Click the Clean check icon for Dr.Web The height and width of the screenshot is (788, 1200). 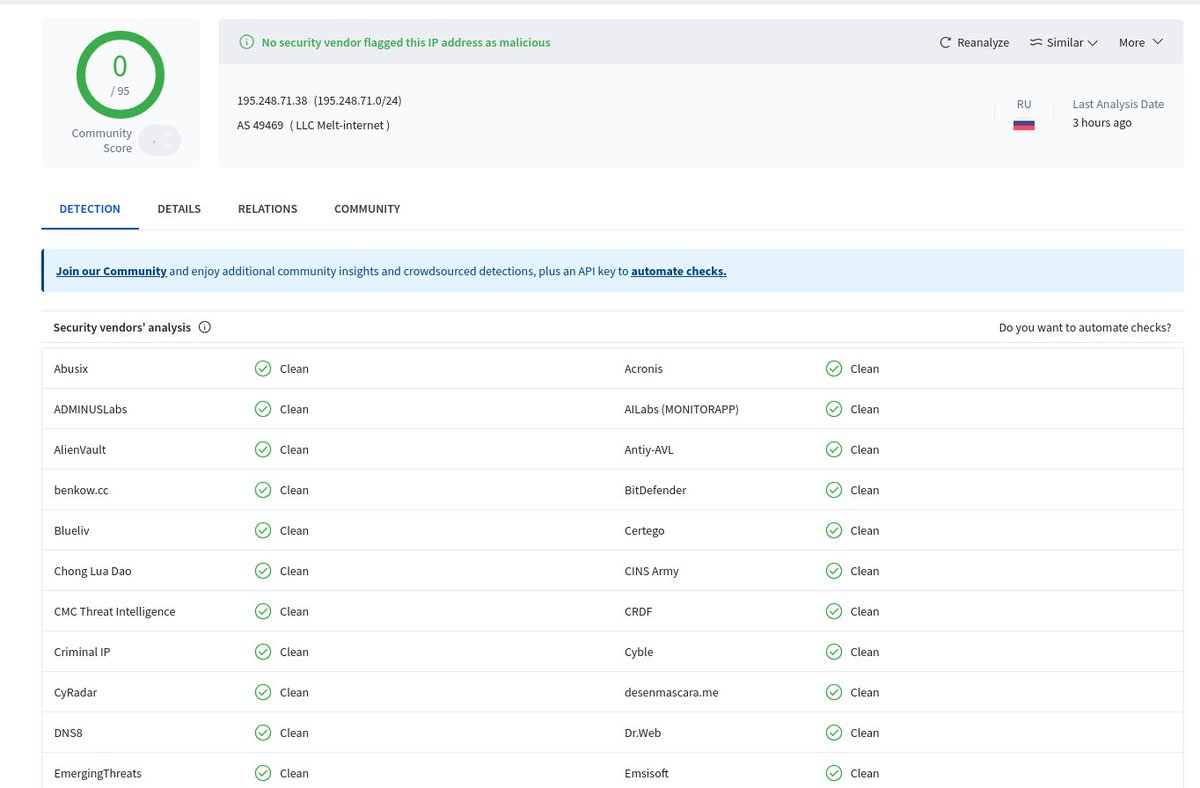click(x=834, y=733)
